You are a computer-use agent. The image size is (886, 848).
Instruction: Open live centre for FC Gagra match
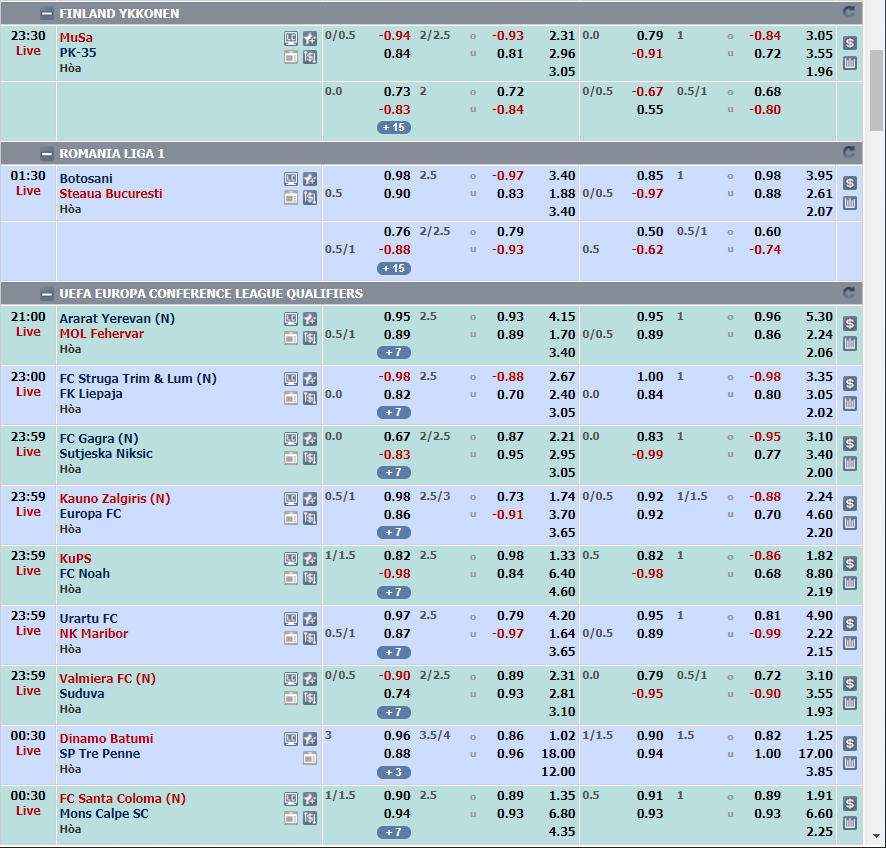290,439
